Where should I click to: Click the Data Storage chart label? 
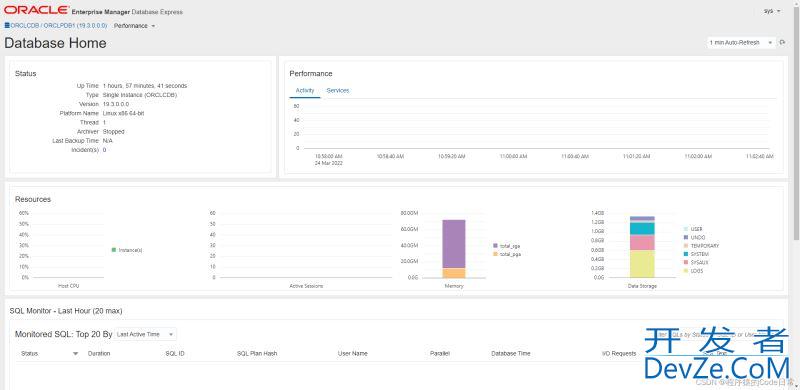click(642, 286)
